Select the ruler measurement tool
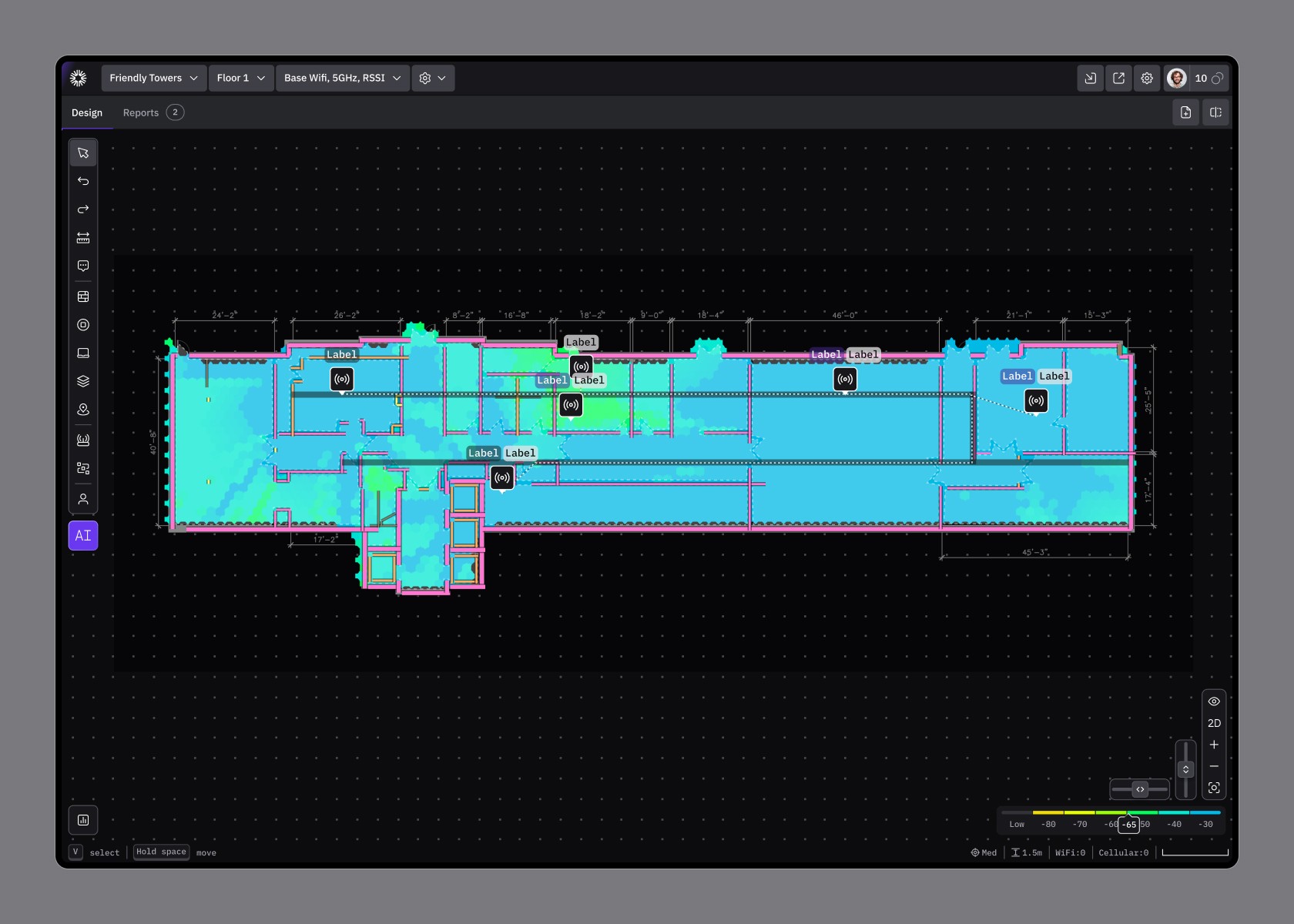1294x924 pixels. tap(83, 238)
